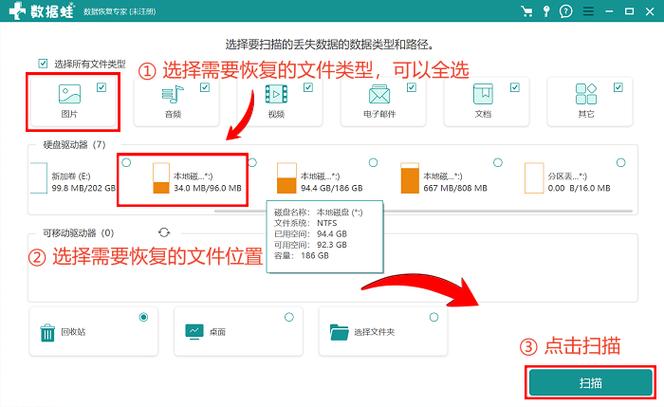664x407 pixels.
Task: Click the 文件系统: NTFS tooltip line
Action: (x=306, y=223)
